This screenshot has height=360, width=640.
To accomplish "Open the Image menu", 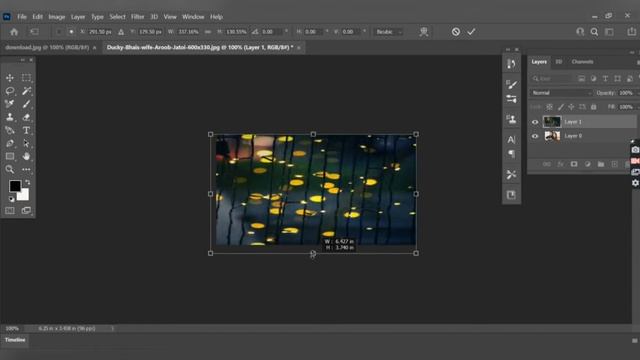I will pyautogui.click(x=57, y=17).
